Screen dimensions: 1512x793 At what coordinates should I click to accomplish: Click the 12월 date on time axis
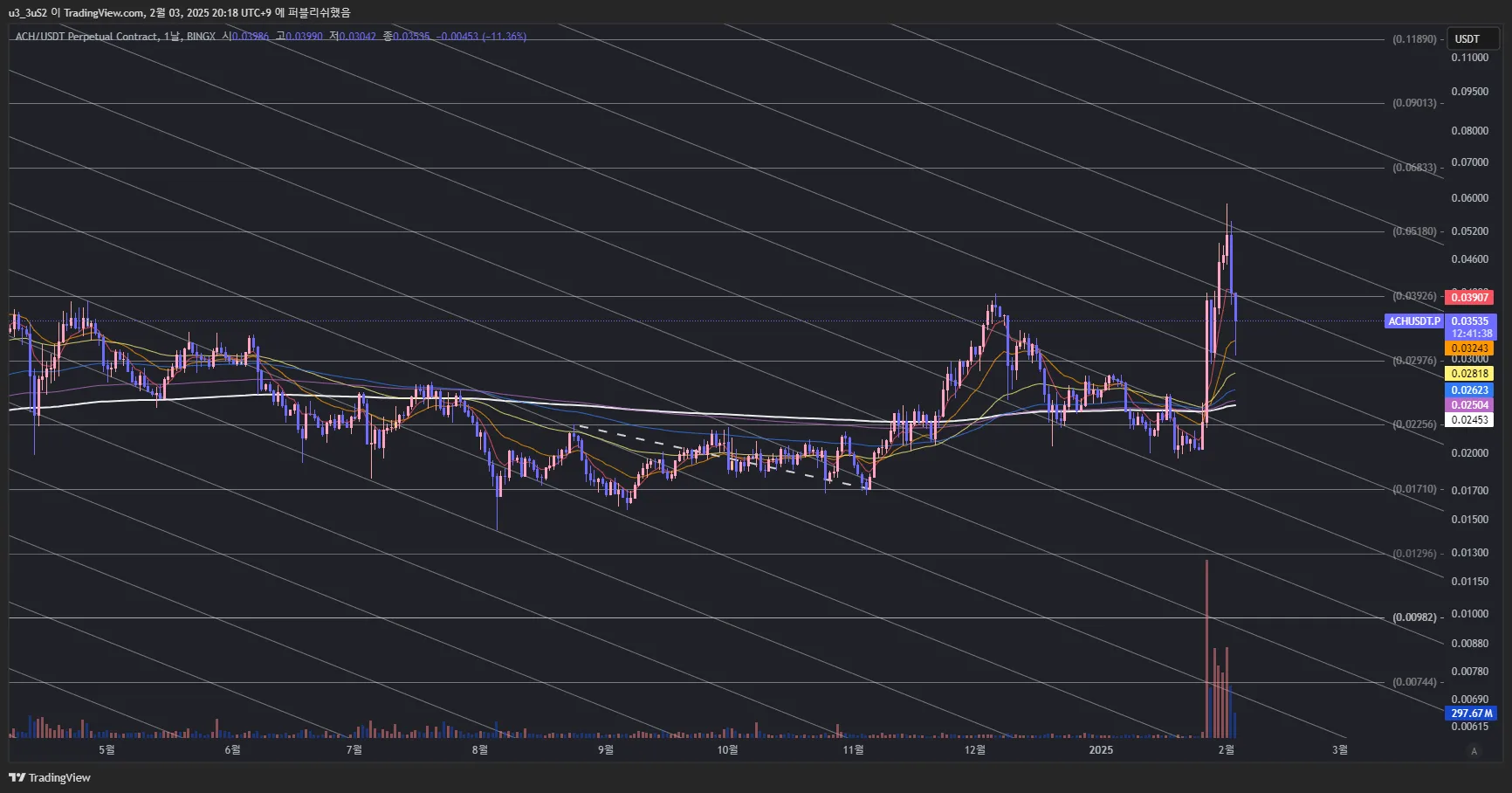coord(975,750)
